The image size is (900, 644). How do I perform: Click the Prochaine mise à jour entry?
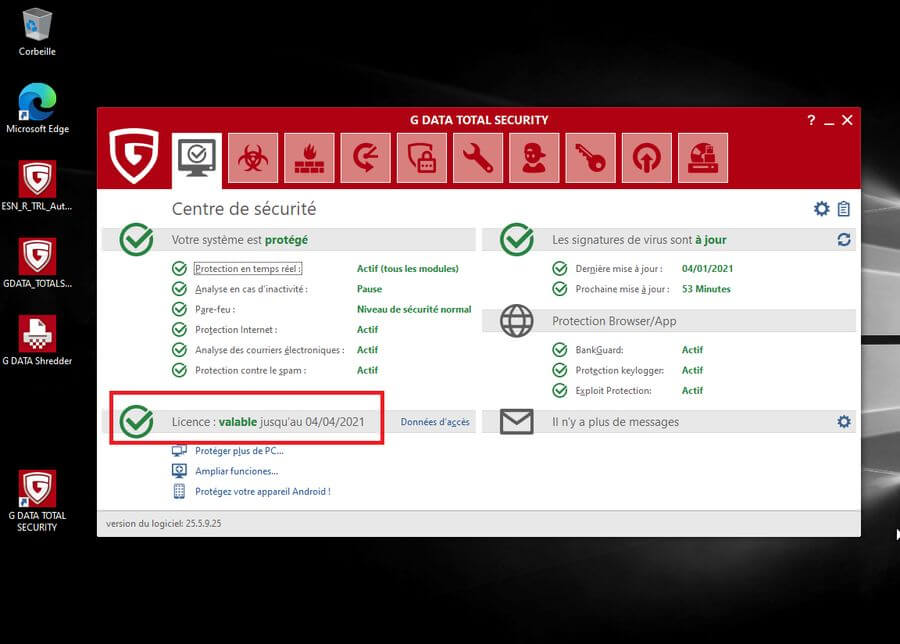(623, 289)
